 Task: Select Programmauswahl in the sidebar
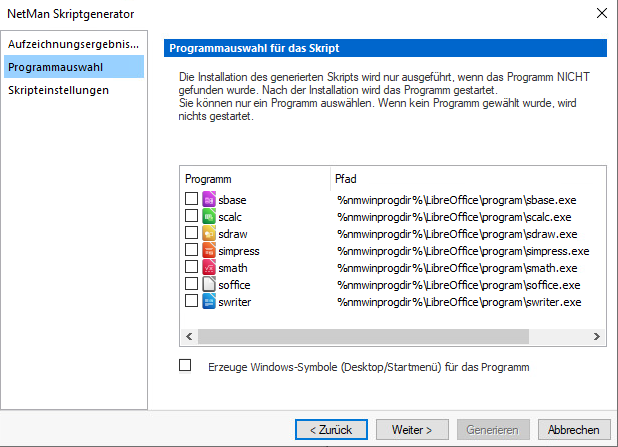tap(74, 67)
